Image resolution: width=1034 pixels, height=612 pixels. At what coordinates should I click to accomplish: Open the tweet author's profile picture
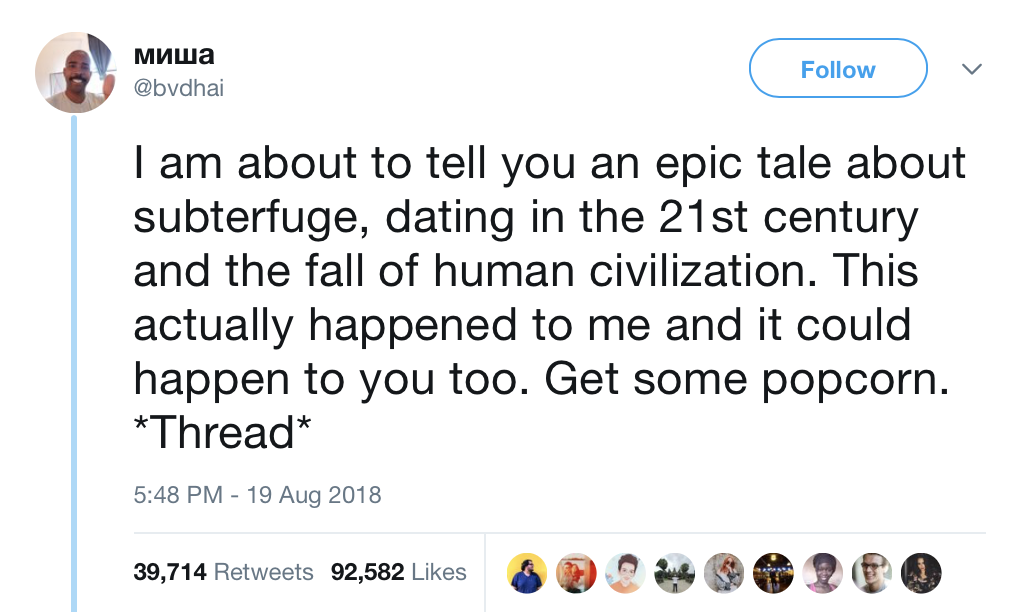click(76, 72)
